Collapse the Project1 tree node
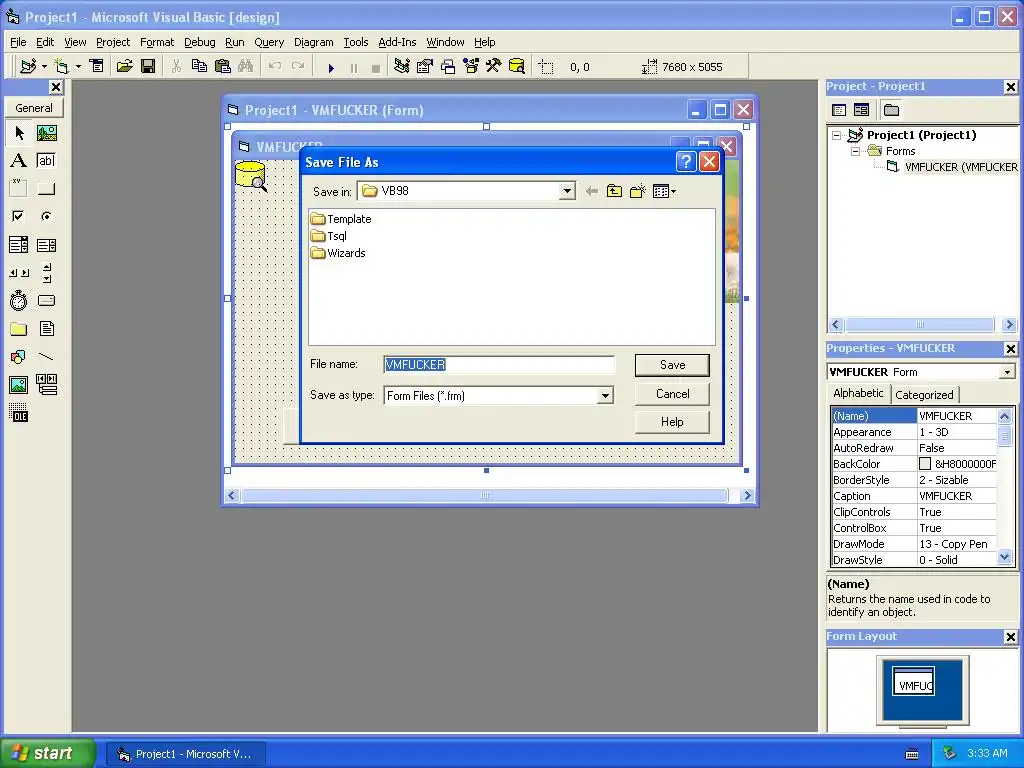Screen dimensions: 1024x768 [837, 135]
